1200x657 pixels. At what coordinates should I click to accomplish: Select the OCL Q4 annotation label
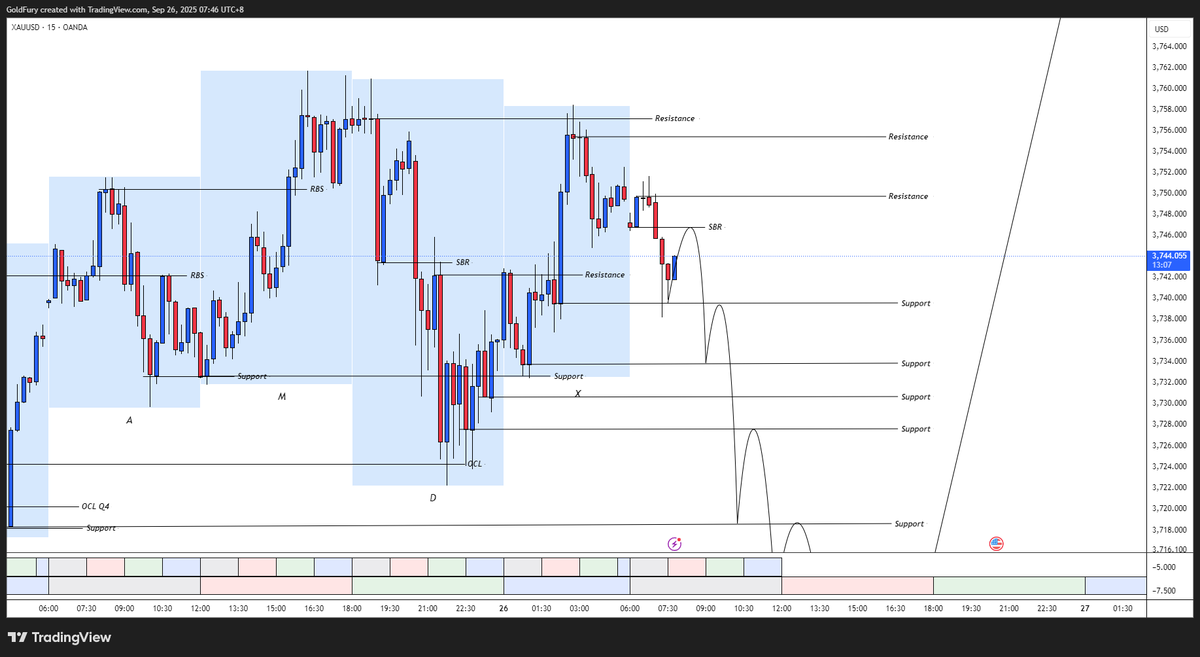pos(96,506)
